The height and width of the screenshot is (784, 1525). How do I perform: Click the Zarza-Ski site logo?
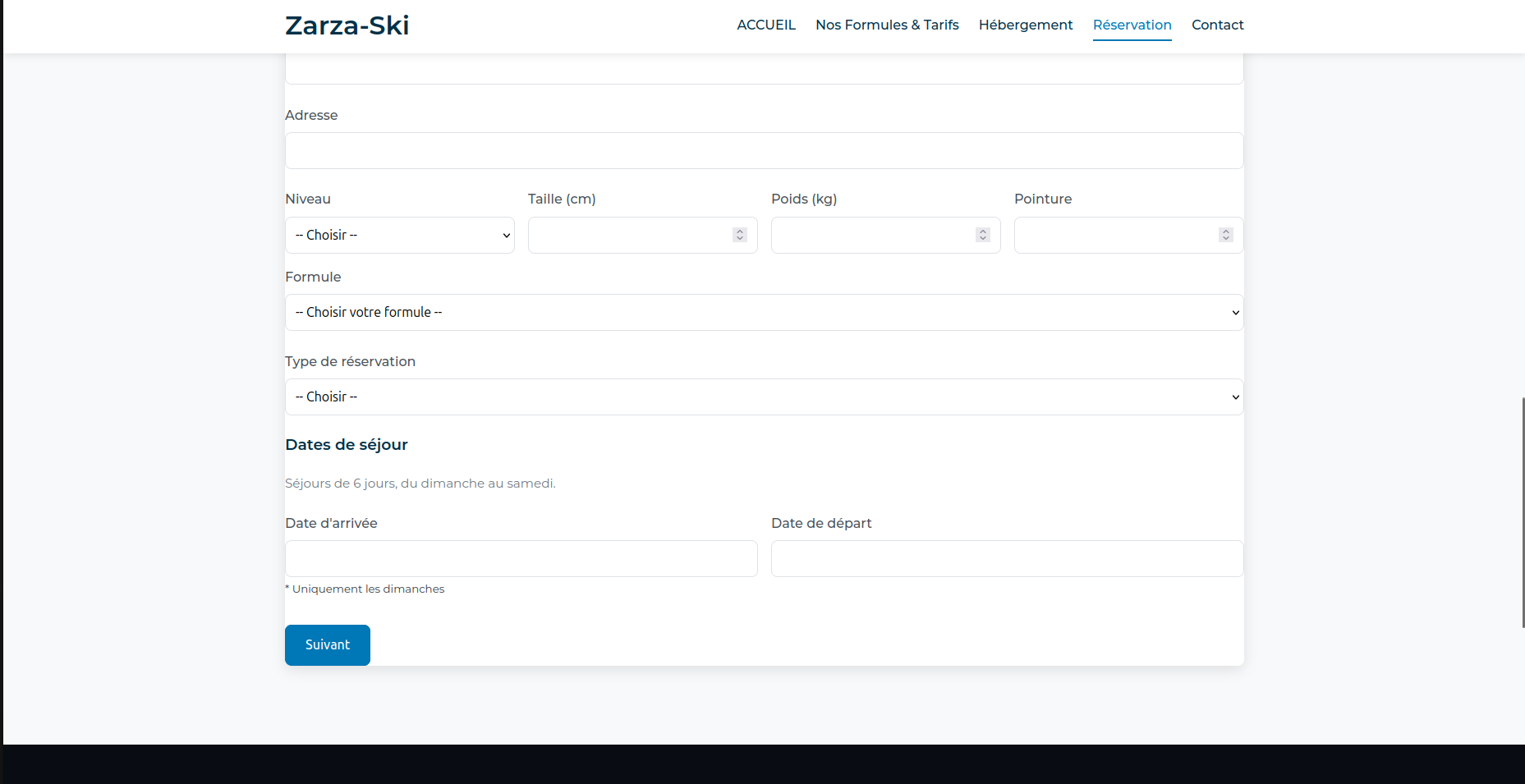(347, 25)
